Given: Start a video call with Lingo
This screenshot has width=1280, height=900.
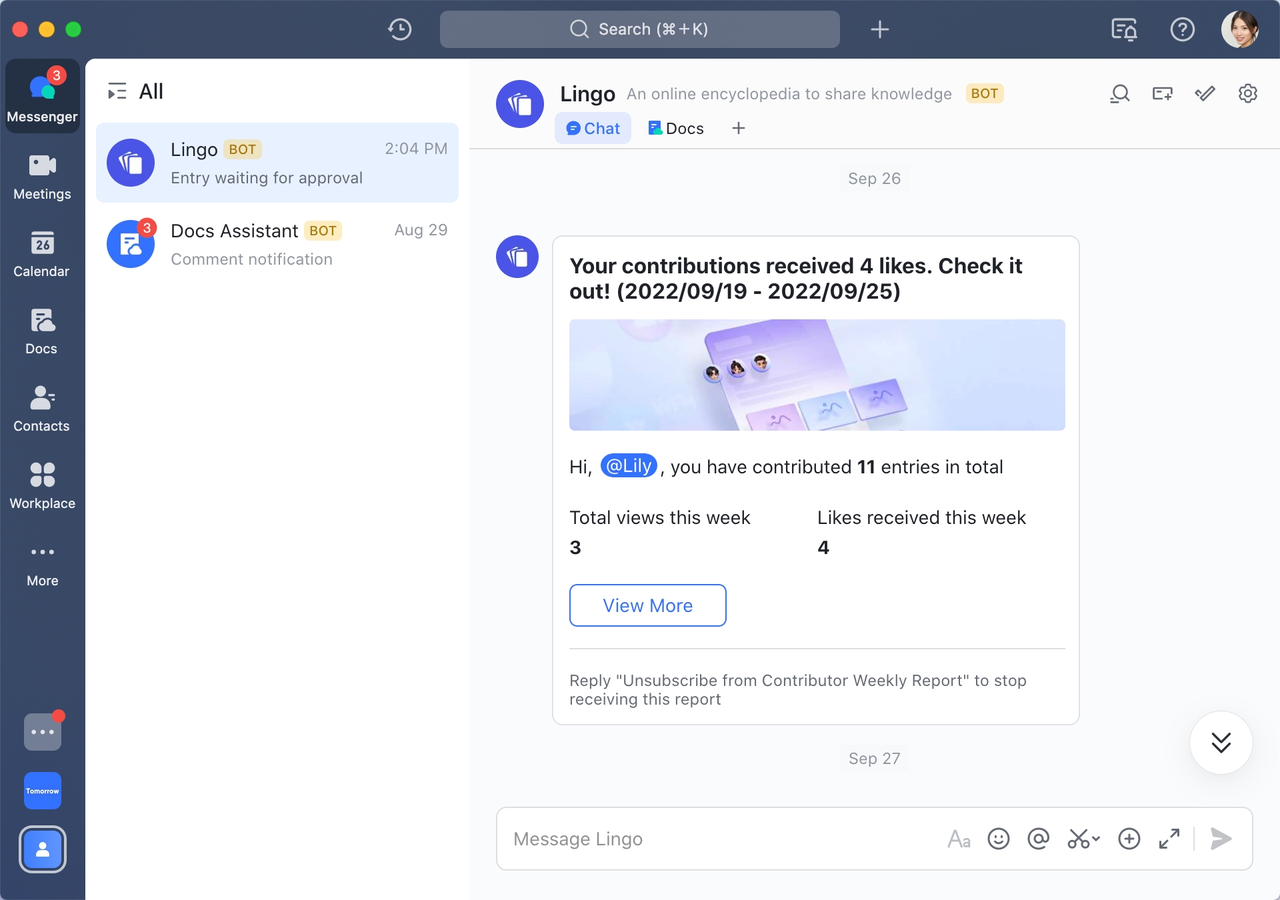Looking at the screenshot, I should click(x=1161, y=93).
